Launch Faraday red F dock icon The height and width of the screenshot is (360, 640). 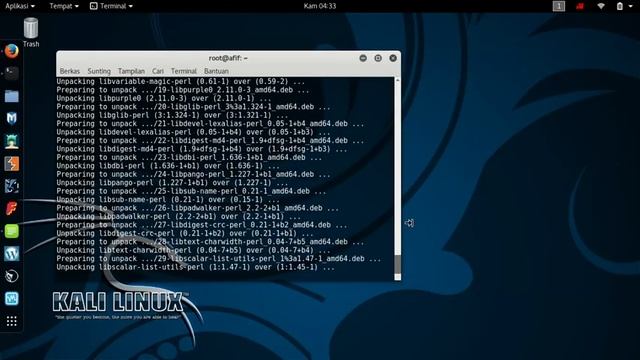pos(11,209)
